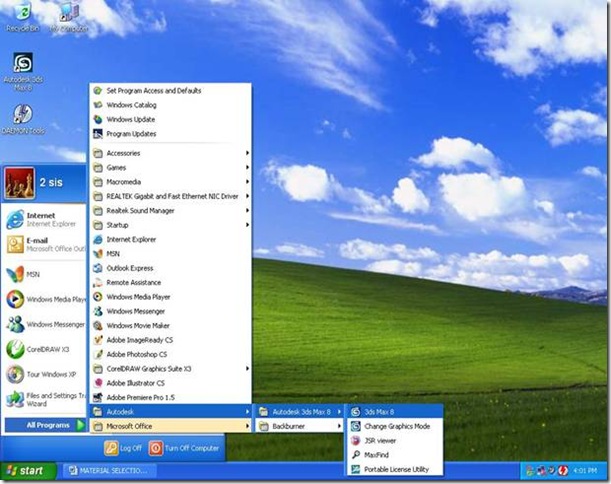Expand the Microsoft Office folder
This screenshot has width=611, height=484.
tap(170, 426)
